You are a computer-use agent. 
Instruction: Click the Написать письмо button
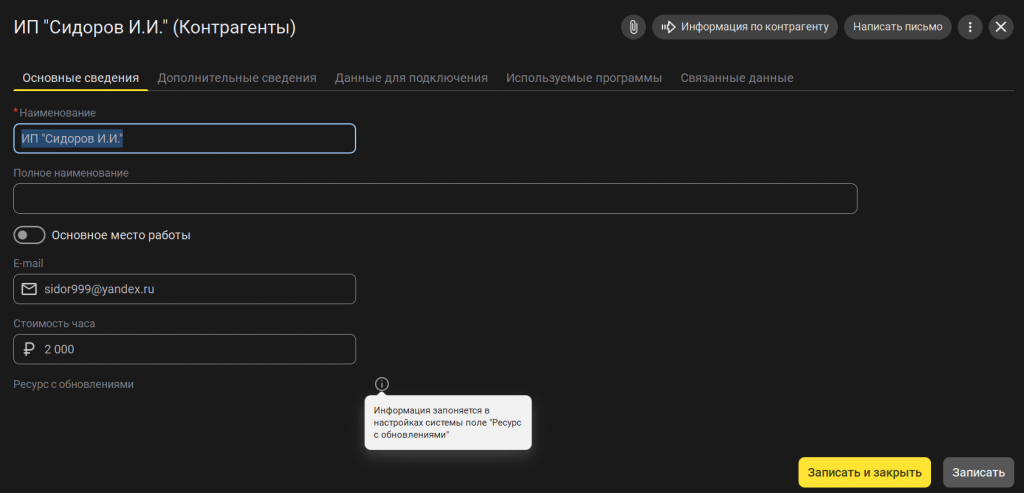tap(897, 27)
